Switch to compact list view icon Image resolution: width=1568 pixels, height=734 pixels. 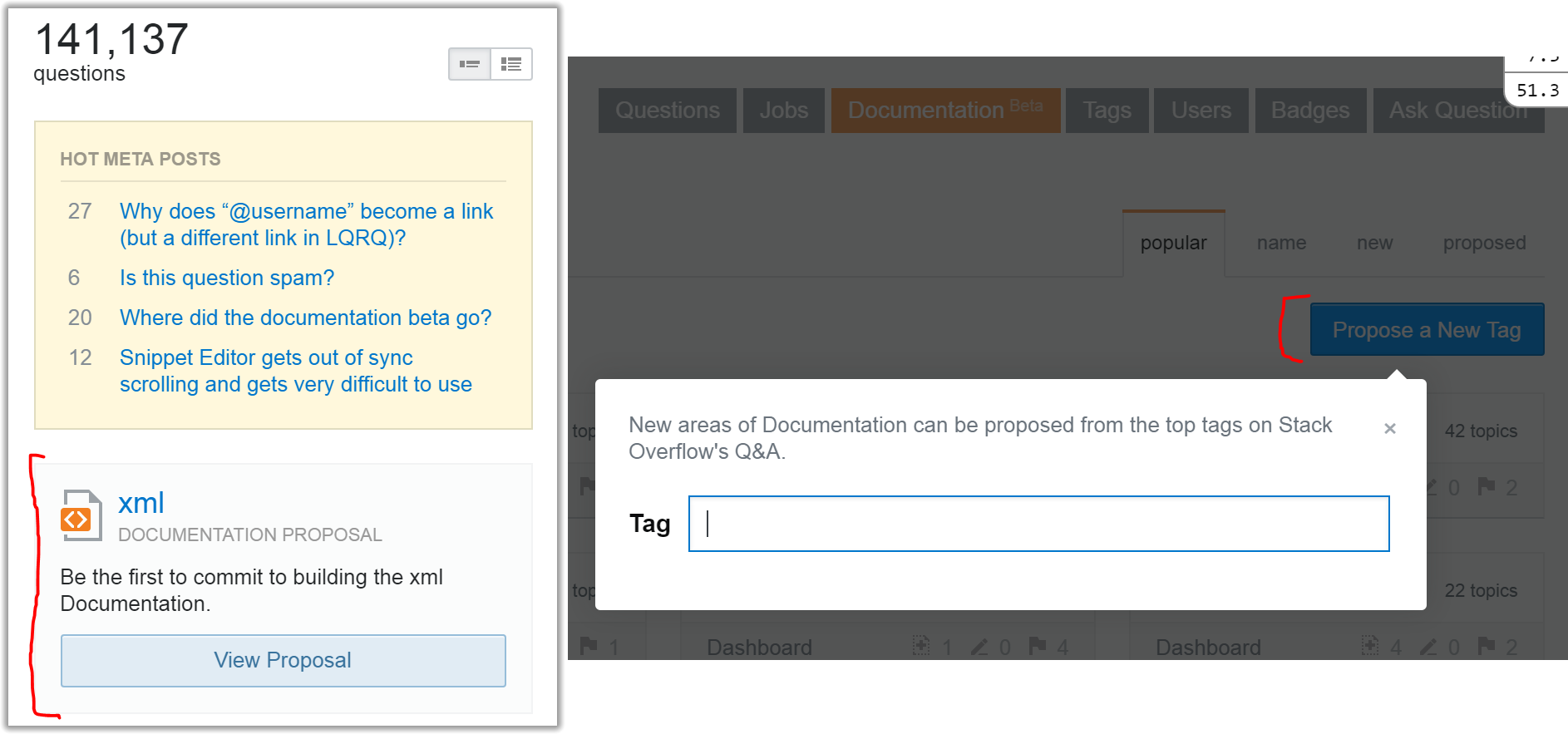pos(470,64)
